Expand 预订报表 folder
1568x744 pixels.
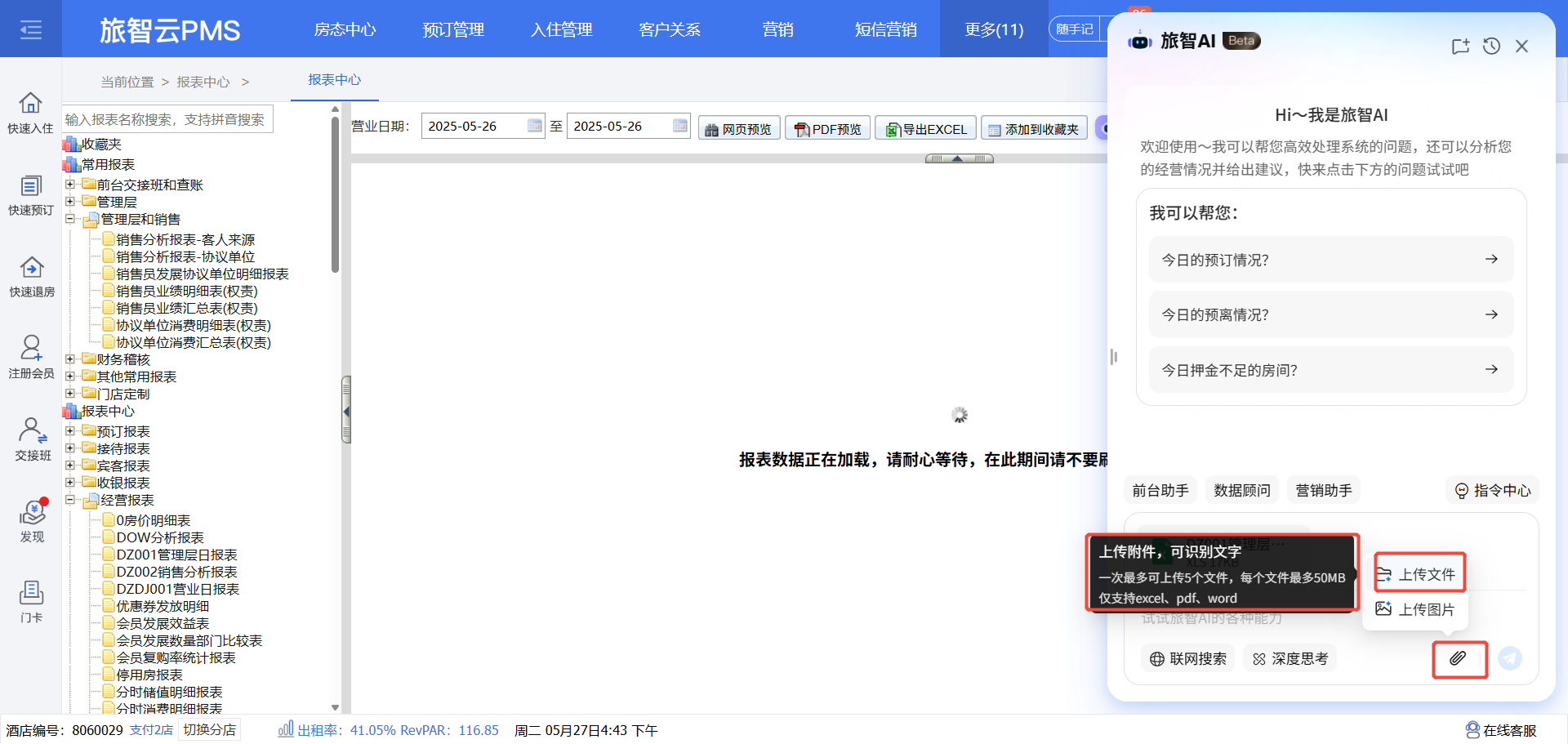(70, 431)
